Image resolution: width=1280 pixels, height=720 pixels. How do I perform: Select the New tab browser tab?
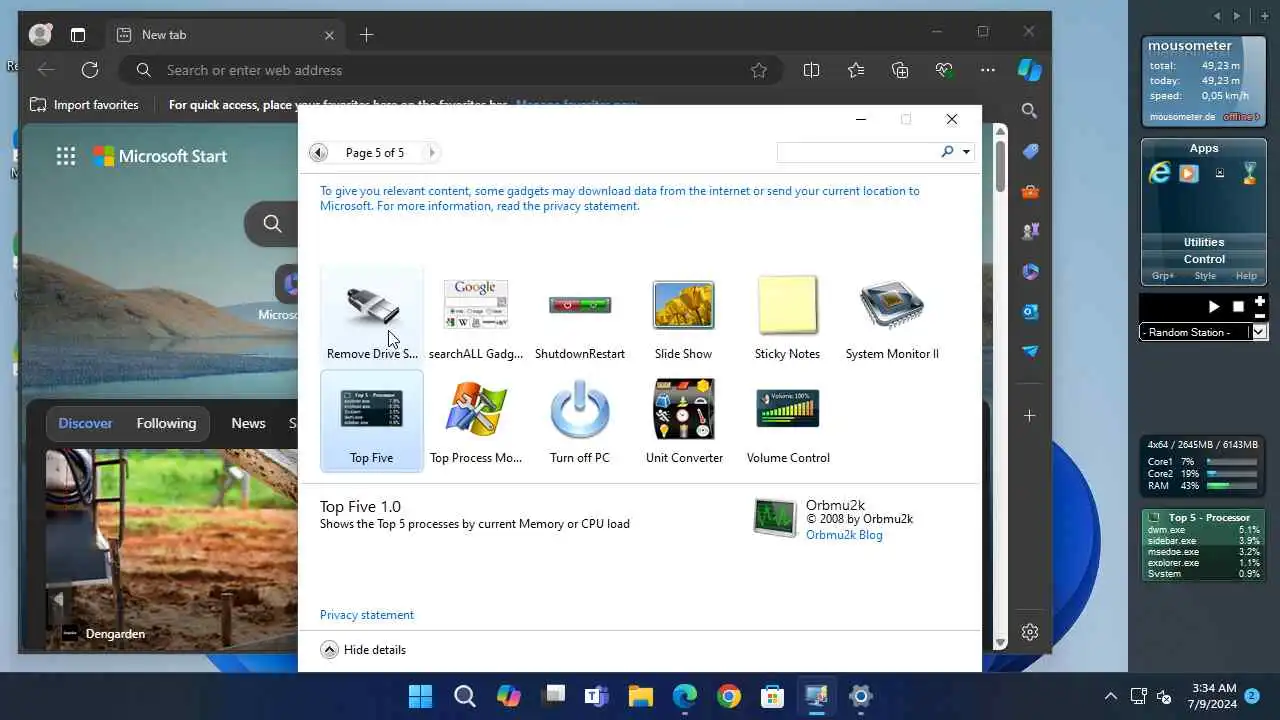pyautogui.click(x=225, y=35)
